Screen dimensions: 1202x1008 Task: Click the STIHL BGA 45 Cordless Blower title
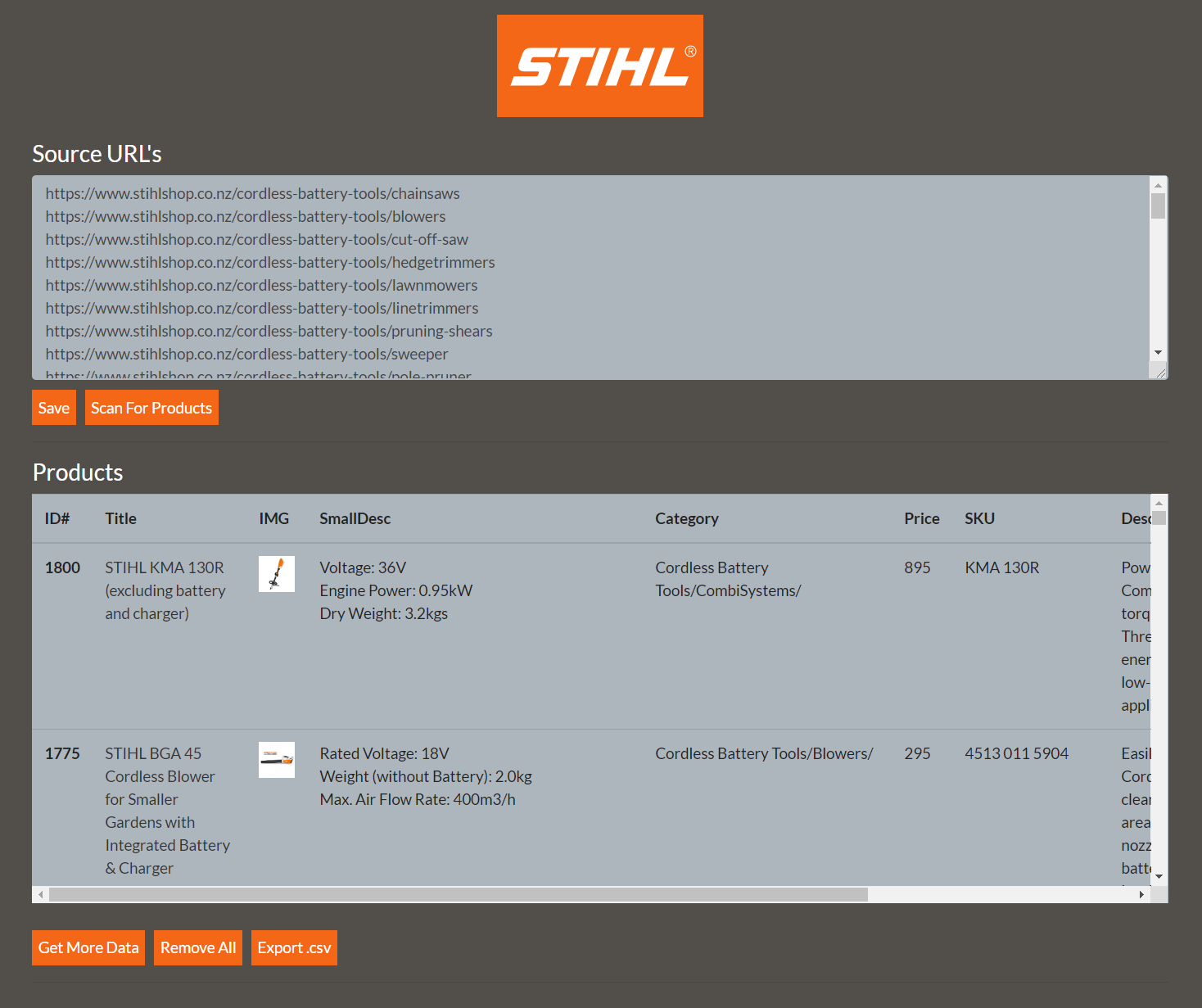(x=168, y=811)
